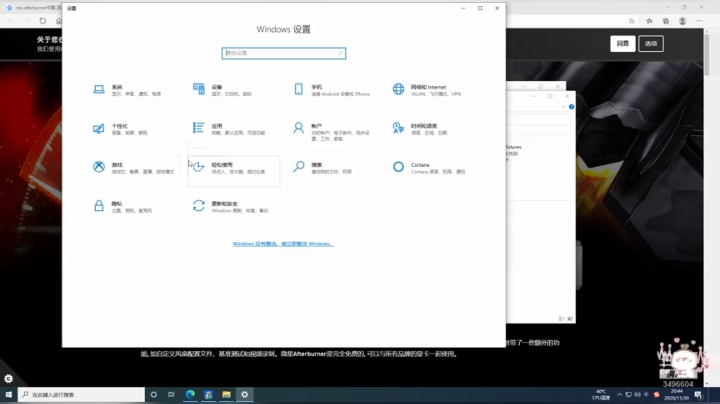Open the Windows Start menu
Screen dimensions: 720x404
coord(9,394)
